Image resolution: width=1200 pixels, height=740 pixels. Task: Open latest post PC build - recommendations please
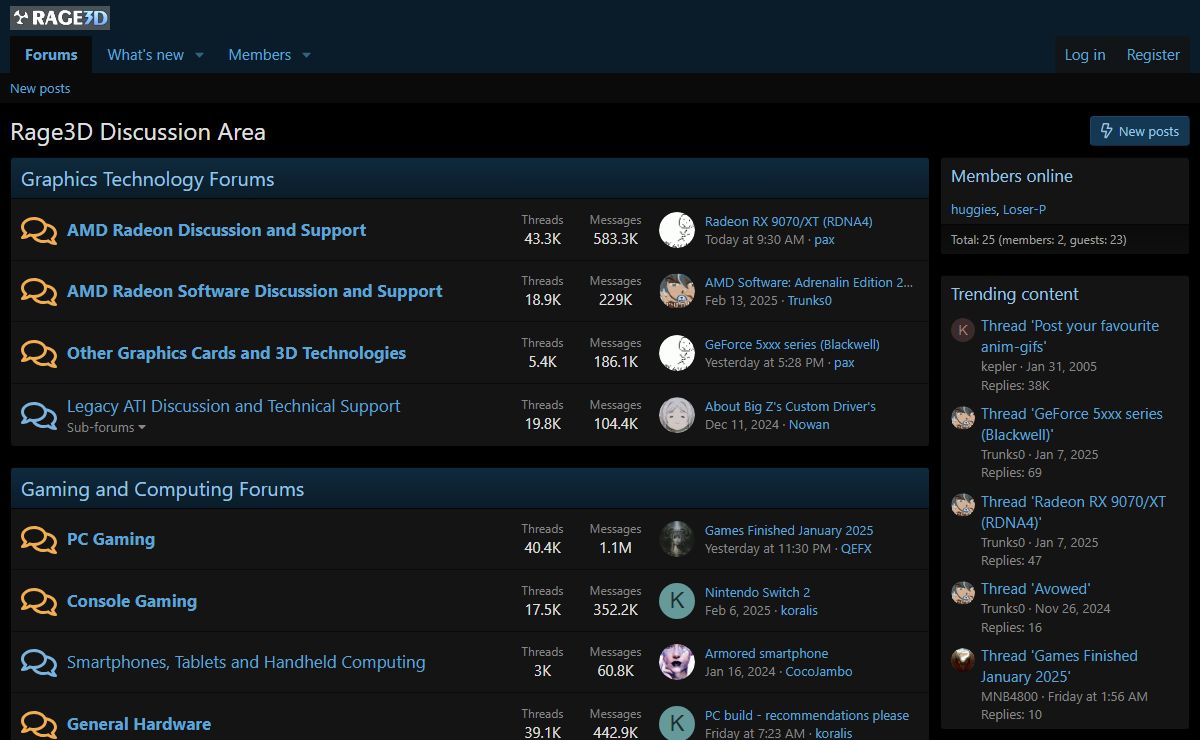(807, 716)
